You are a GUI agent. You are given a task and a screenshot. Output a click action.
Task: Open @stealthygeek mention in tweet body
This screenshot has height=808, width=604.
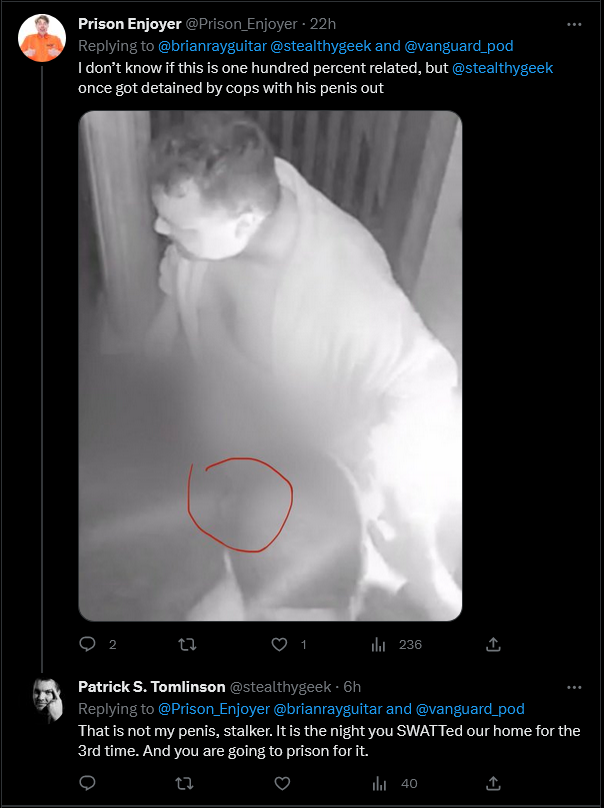pyautogui.click(x=502, y=68)
